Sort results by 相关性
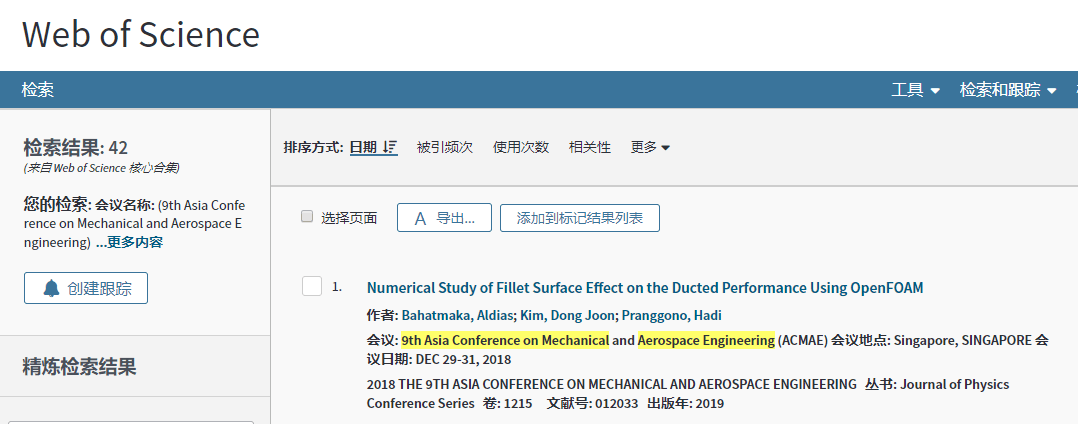 (590, 147)
